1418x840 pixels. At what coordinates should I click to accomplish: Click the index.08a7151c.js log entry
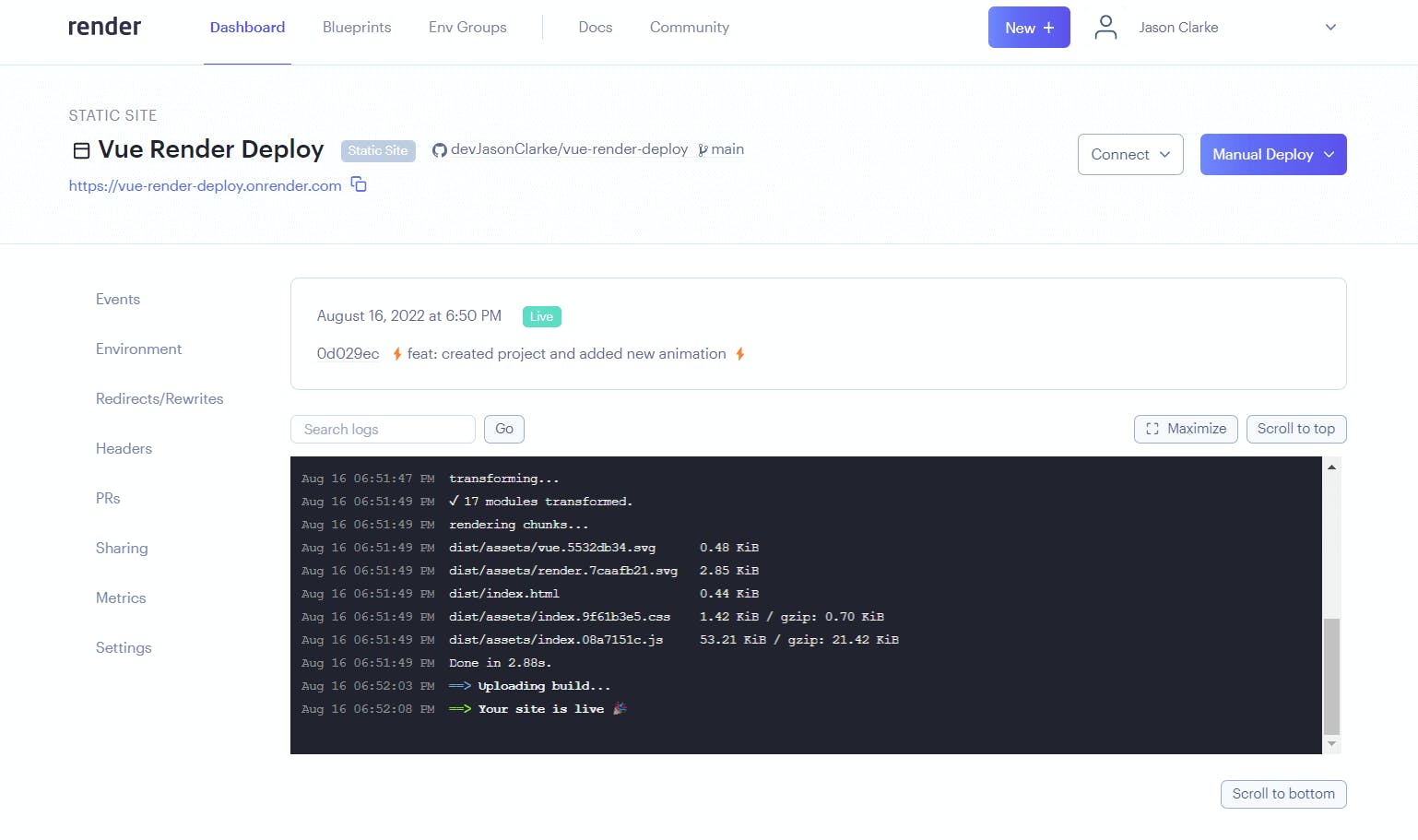556,640
